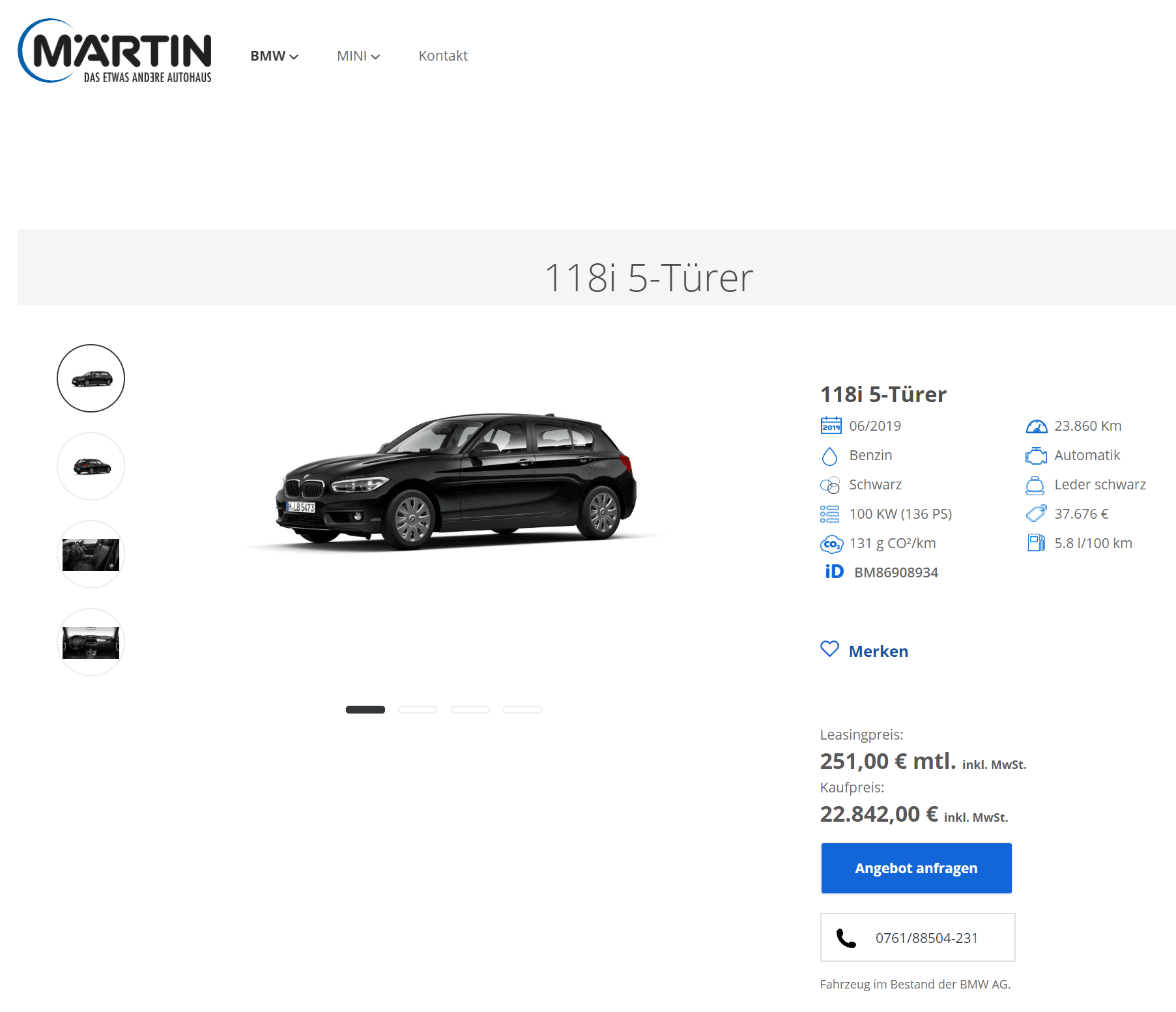The width and height of the screenshot is (1176, 1012).
Task: Click the Automatik transmission text
Action: (1087, 455)
